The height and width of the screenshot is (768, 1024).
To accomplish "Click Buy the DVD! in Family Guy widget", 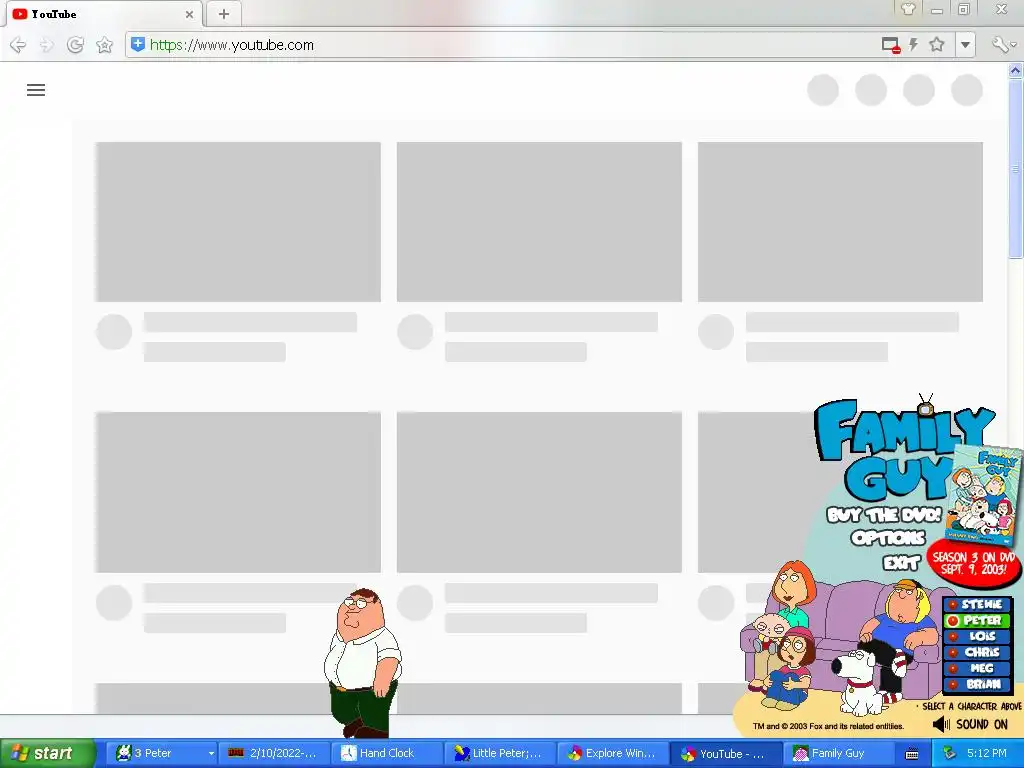I will pyautogui.click(x=884, y=515).
